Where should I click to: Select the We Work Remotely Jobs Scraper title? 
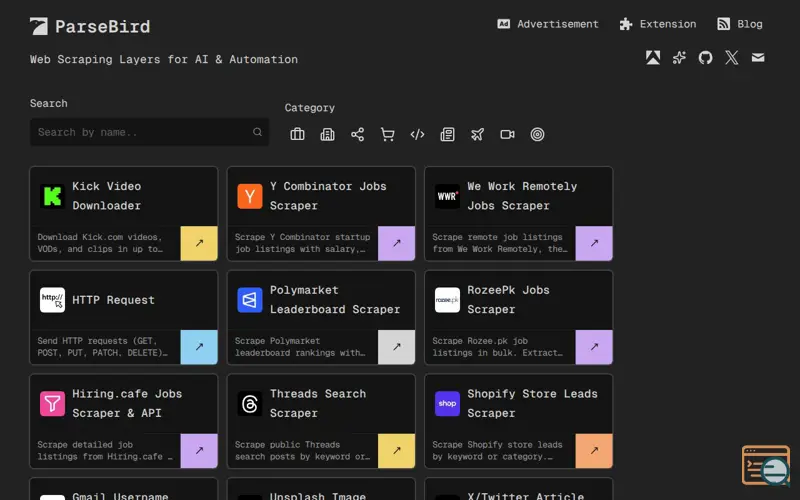522,196
